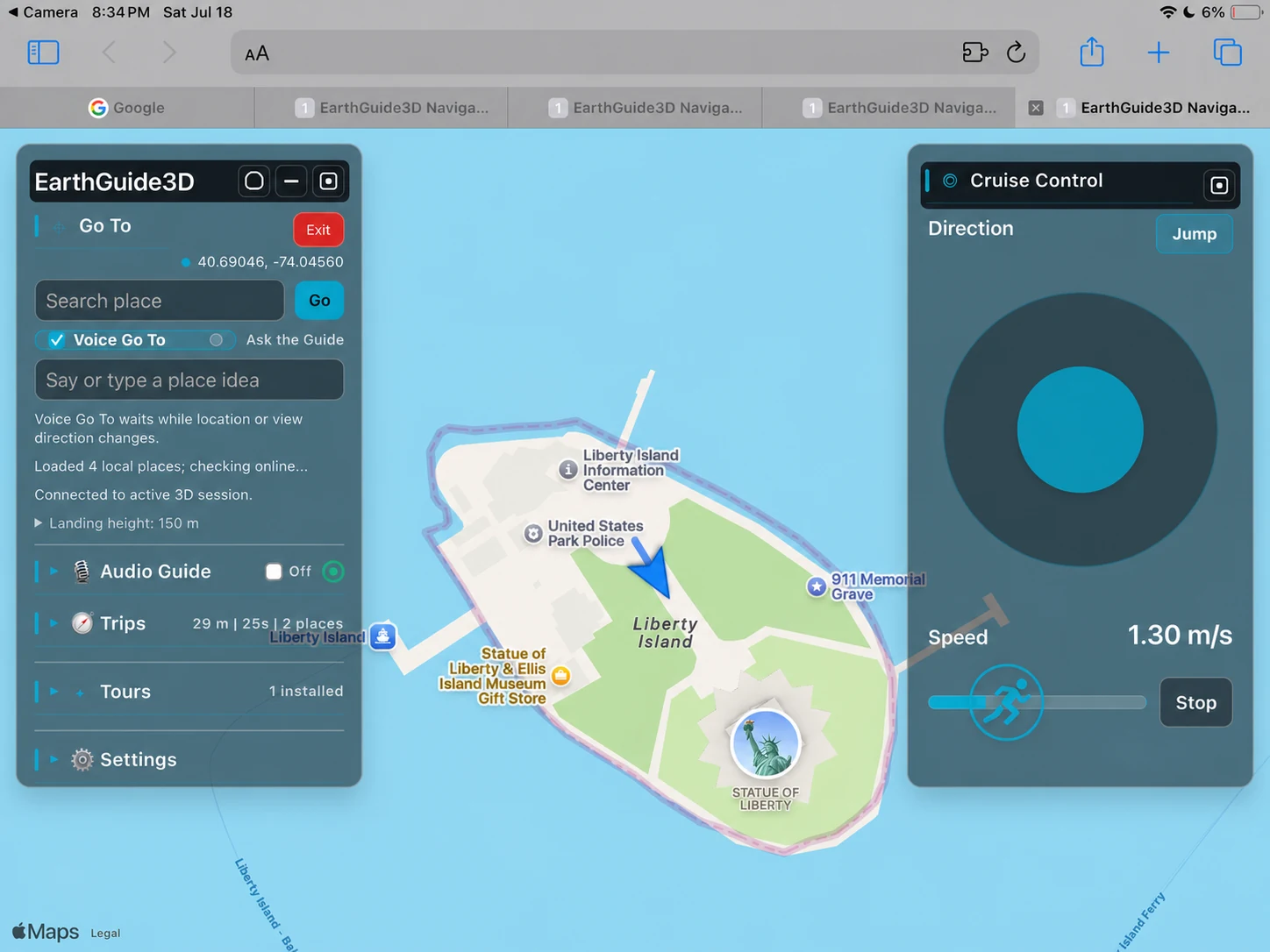This screenshot has width=1270, height=952.
Task: Open the extensions puzzle icon in address bar
Action: (x=975, y=53)
